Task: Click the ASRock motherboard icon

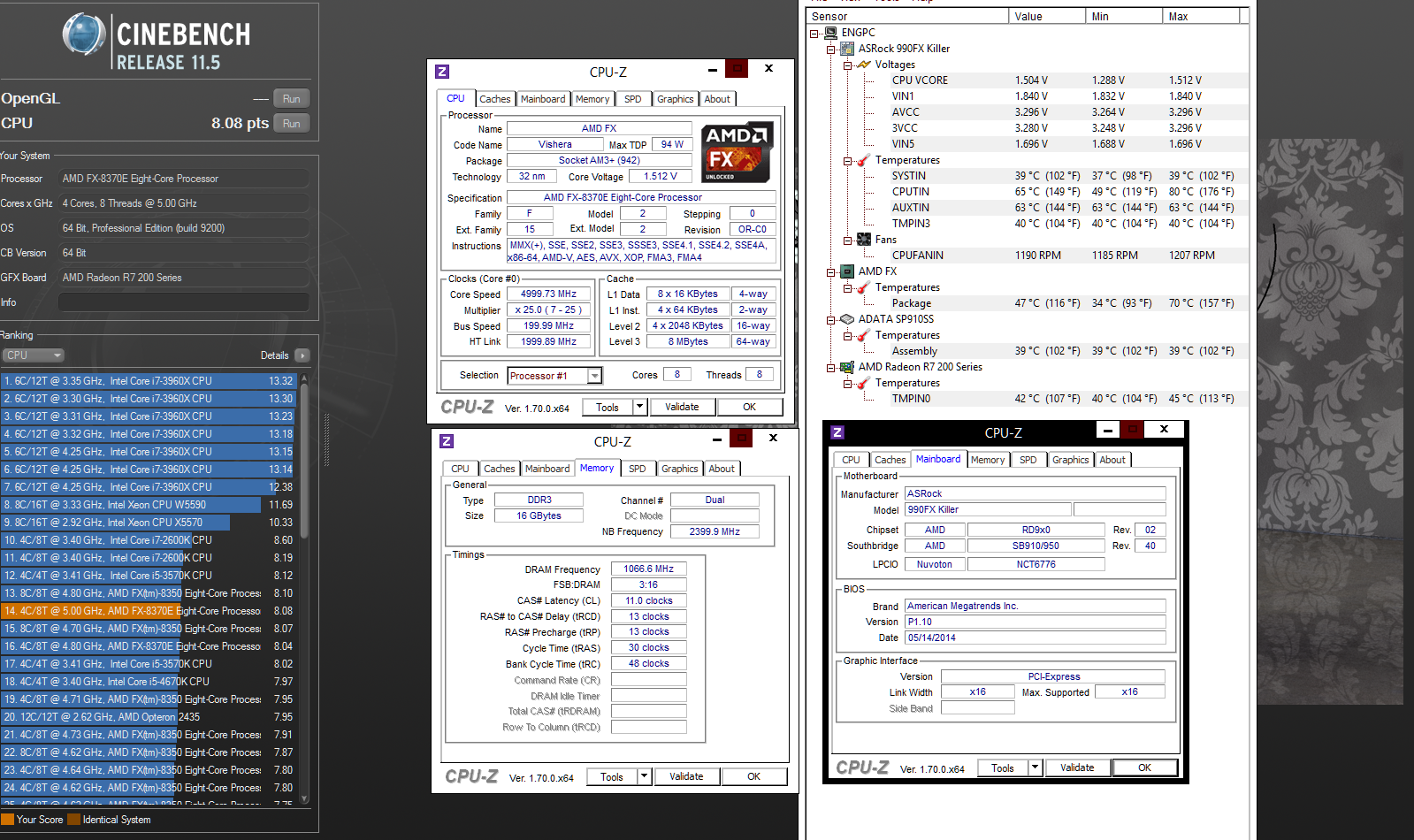Action: pos(847,49)
